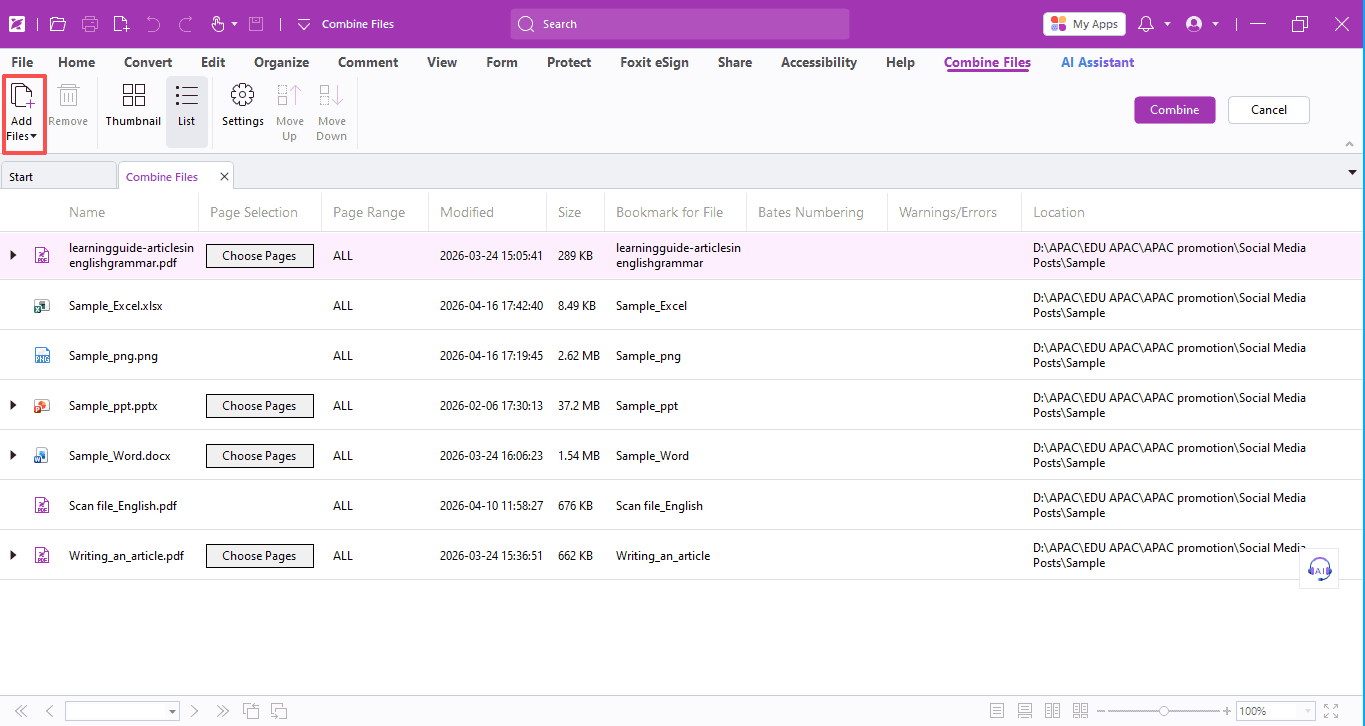The image size is (1365, 726).
Task: Click the Move Up icon
Action: [x=289, y=112]
